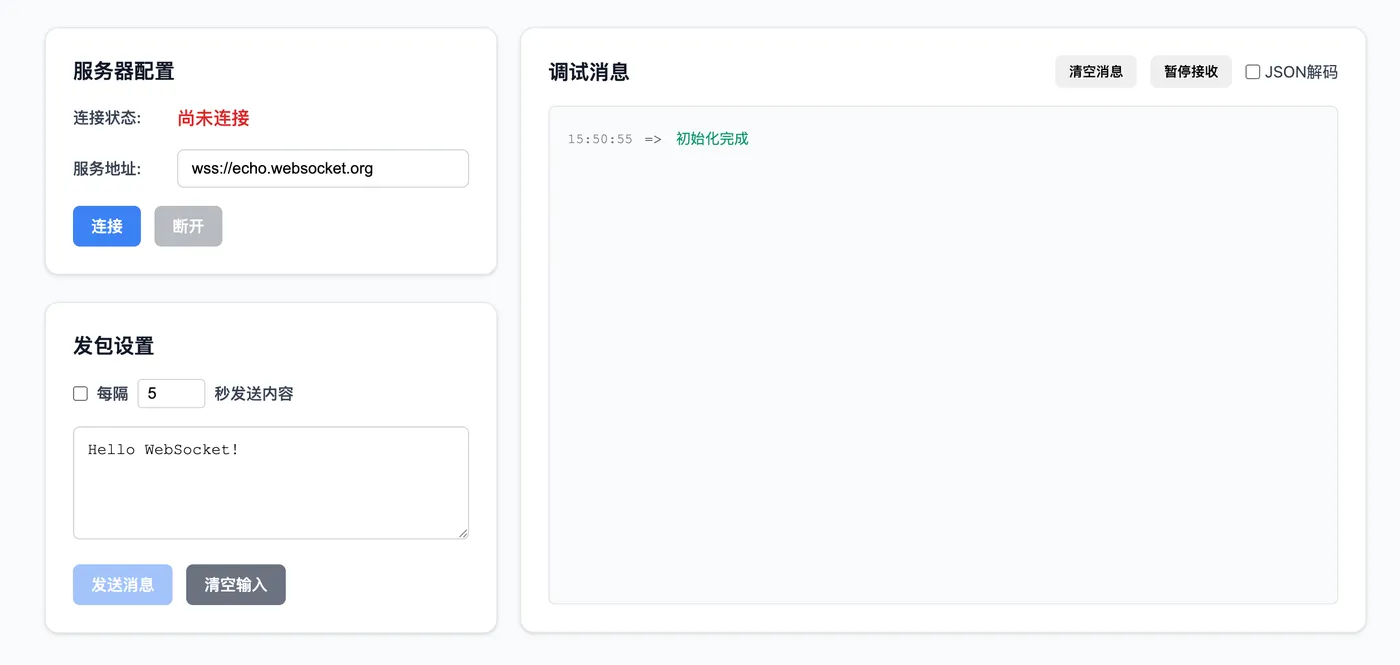Click the disabled 断开 button
Viewport: 1400px width, 665px height.
click(188, 226)
